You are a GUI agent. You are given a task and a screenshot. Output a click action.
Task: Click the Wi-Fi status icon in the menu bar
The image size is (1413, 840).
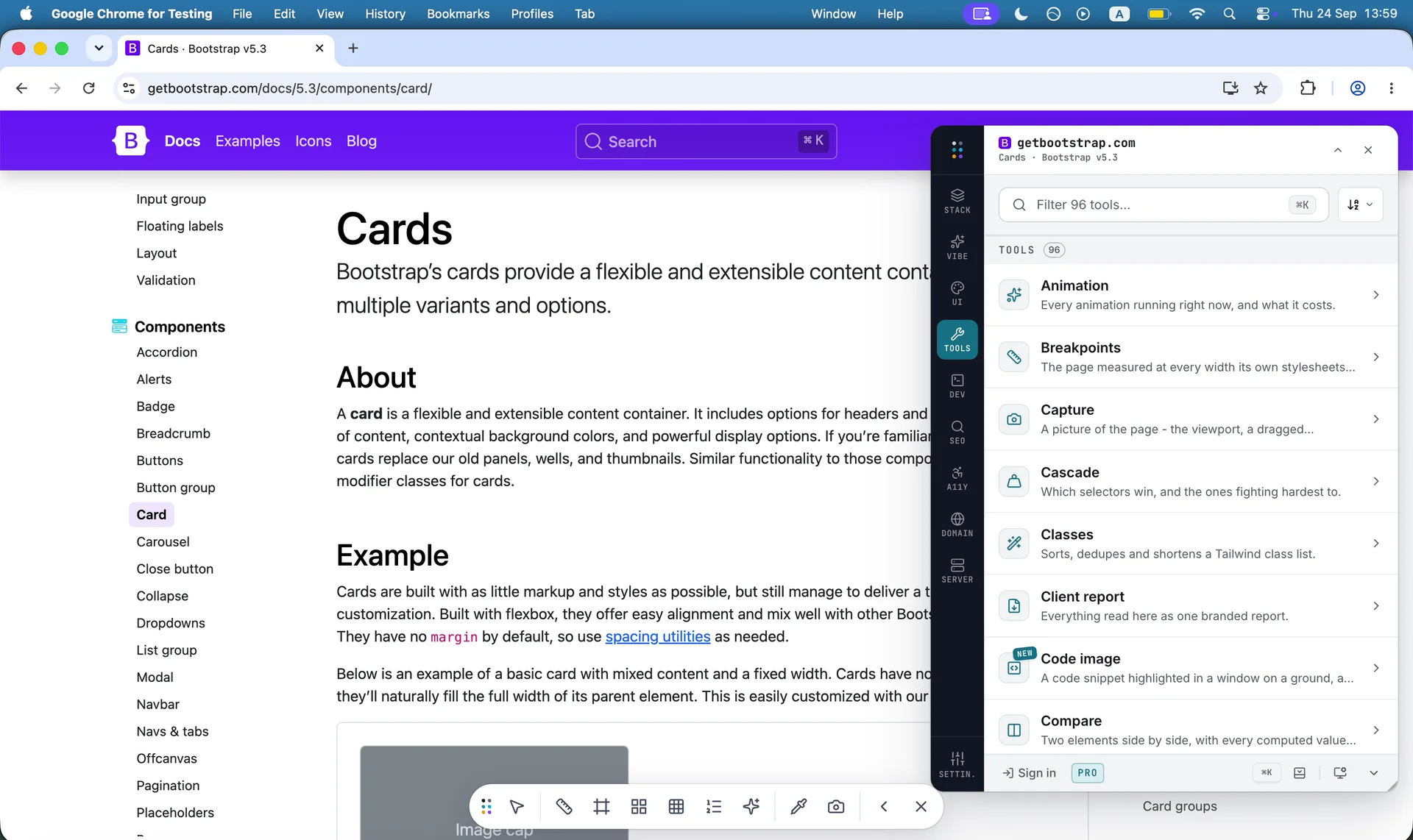click(1197, 14)
